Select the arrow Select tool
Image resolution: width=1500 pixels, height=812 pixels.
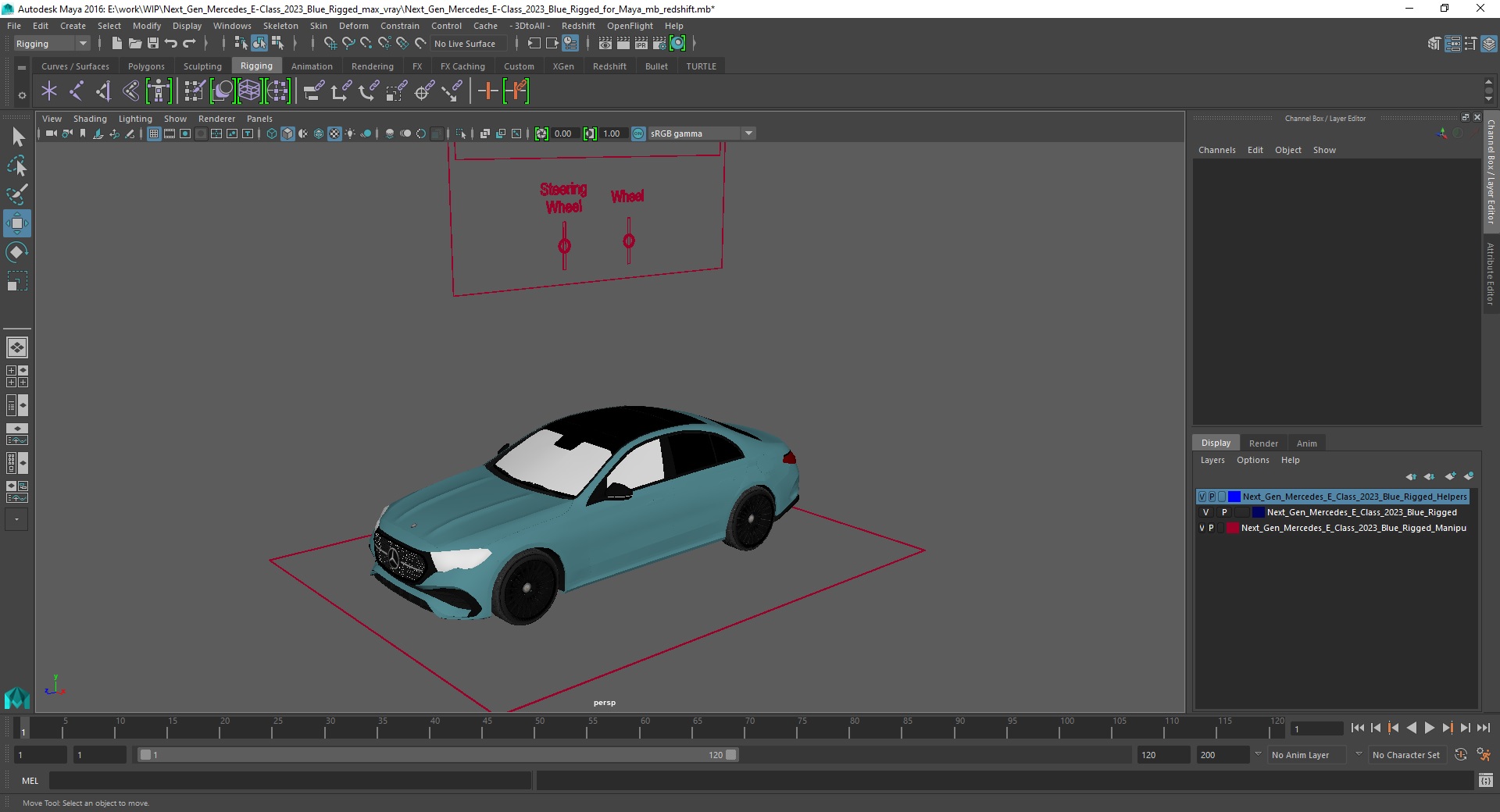17,137
